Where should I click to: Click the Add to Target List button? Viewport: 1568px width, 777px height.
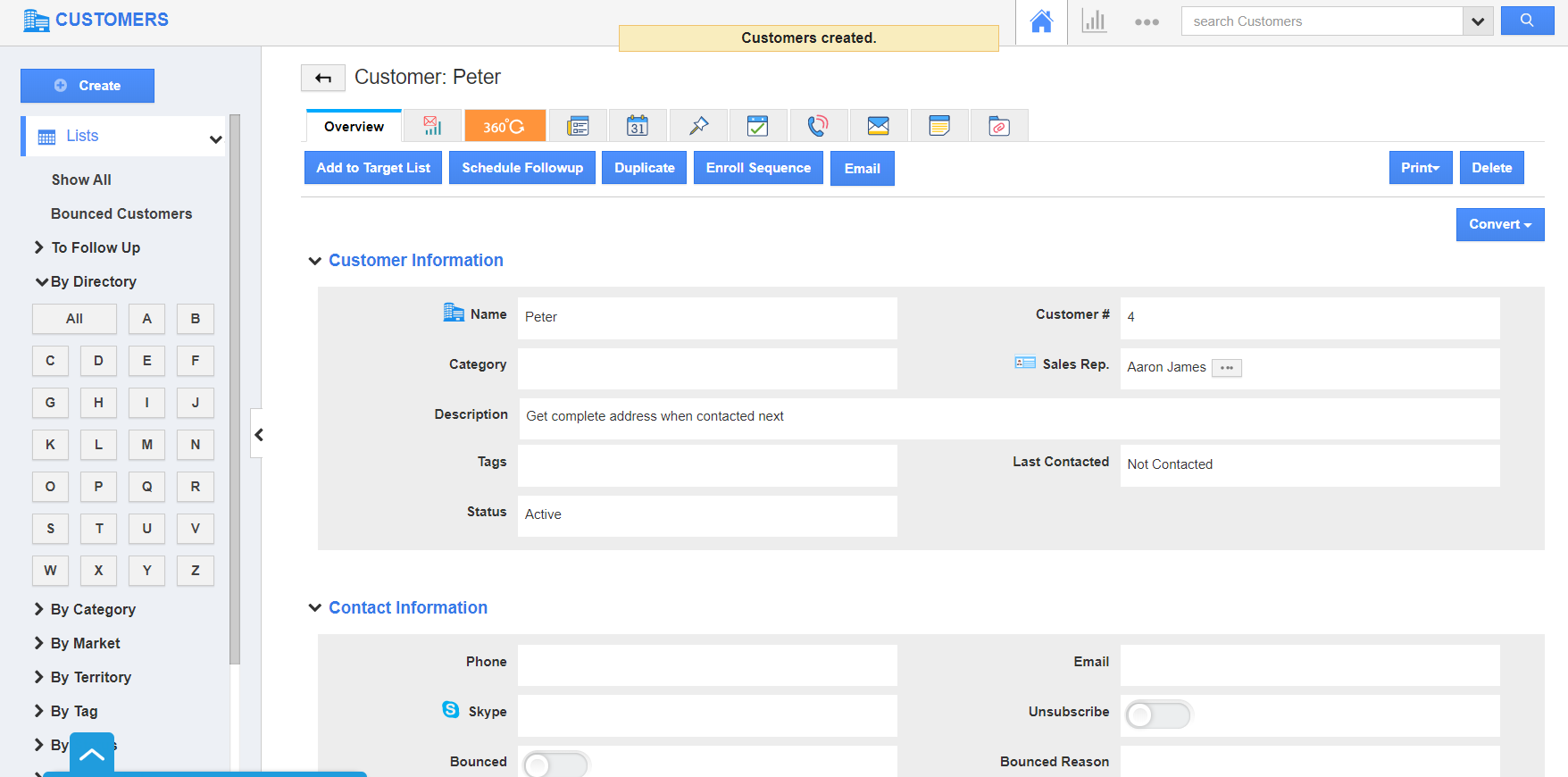(373, 168)
